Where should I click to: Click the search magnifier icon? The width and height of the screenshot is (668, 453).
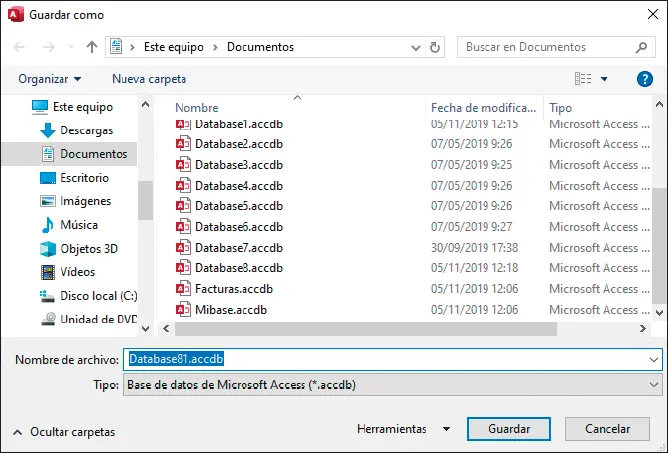coord(642,47)
